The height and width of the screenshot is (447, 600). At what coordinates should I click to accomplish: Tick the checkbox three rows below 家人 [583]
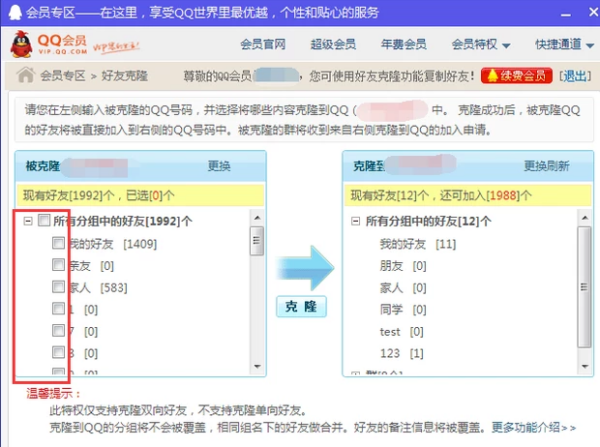tap(58, 352)
